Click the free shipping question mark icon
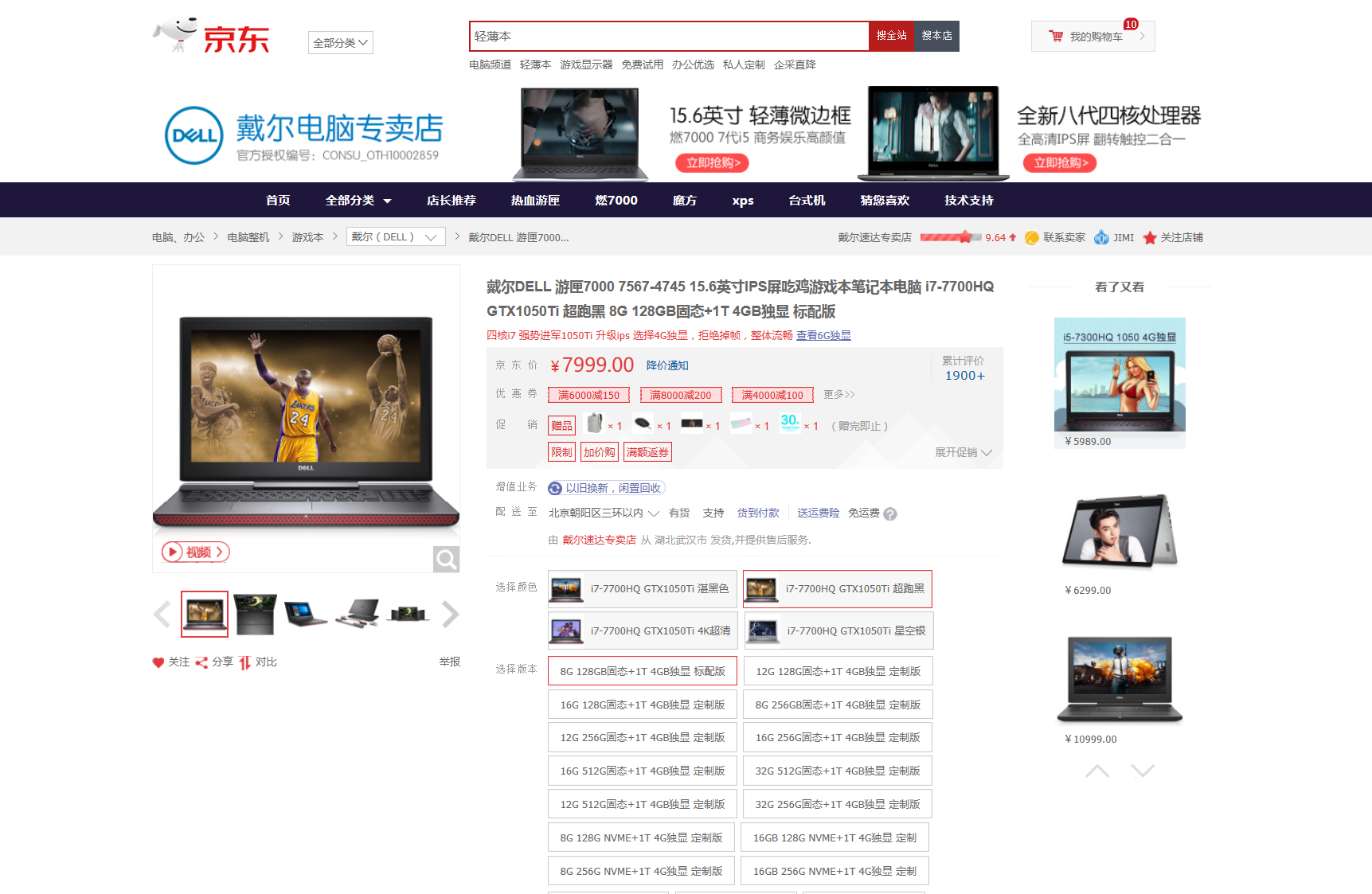Screen dimensions: 1372x894 pos(890,514)
